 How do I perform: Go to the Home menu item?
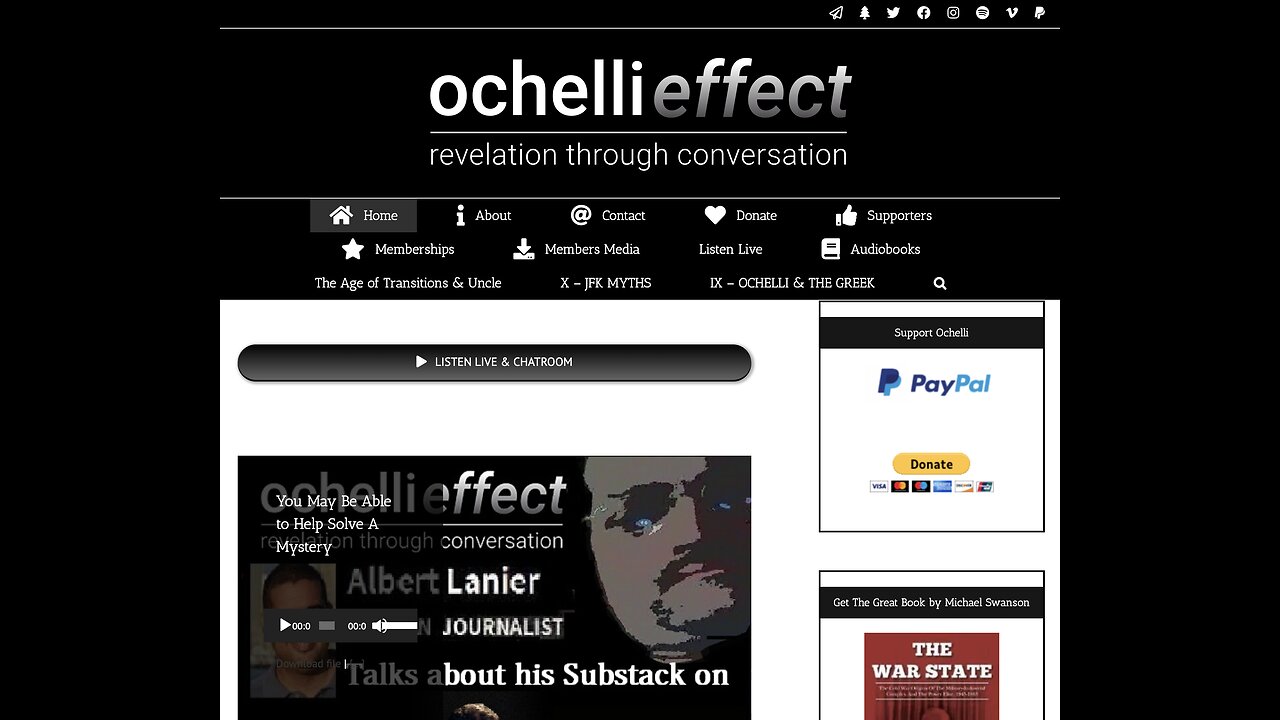point(363,215)
